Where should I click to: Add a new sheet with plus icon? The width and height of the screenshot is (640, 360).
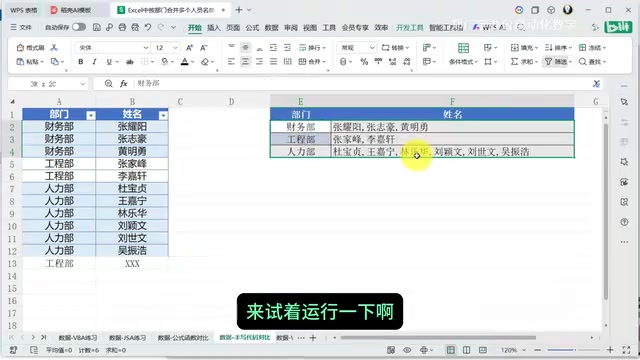(x=313, y=338)
